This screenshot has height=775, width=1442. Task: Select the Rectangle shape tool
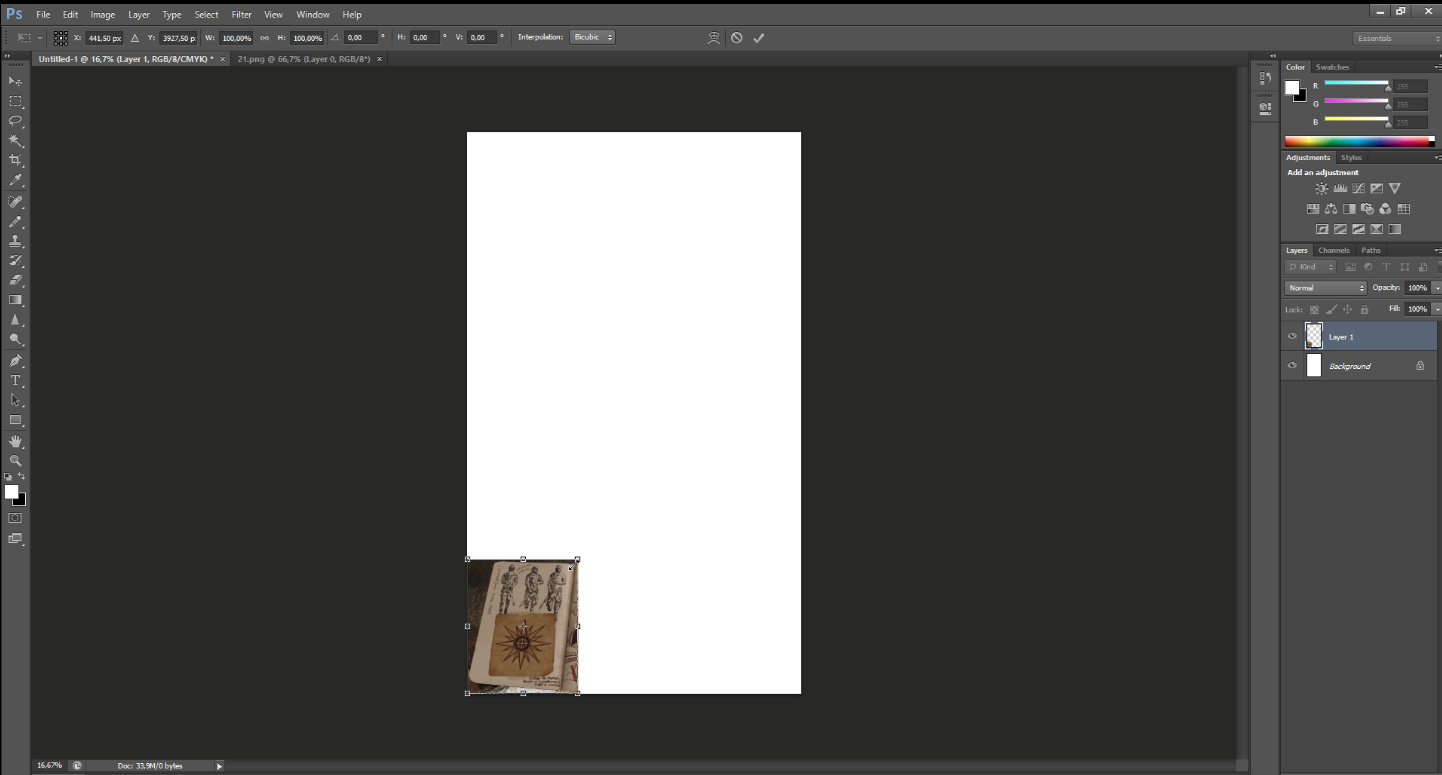click(x=15, y=420)
